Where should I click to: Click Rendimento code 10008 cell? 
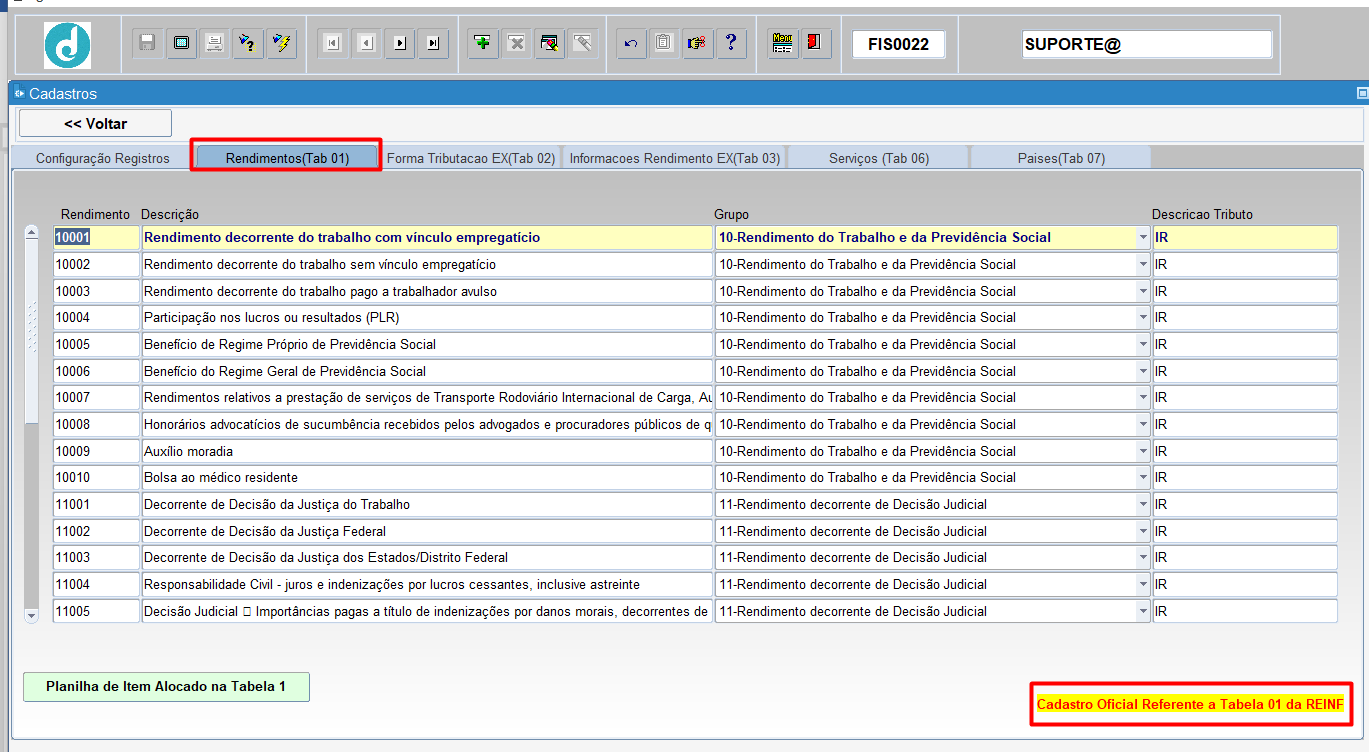click(x=96, y=425)
